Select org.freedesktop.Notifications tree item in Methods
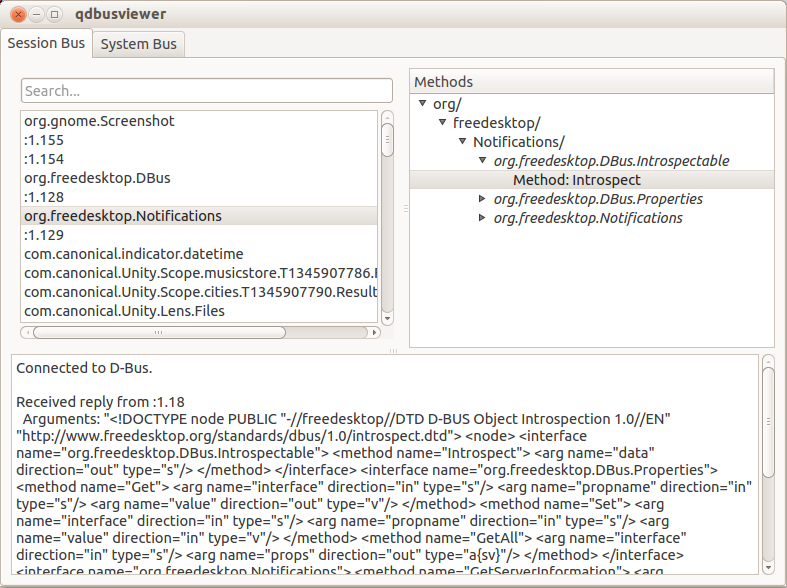Screen dimensions: 787x588 pyautogui.click(x=588, y=218)
